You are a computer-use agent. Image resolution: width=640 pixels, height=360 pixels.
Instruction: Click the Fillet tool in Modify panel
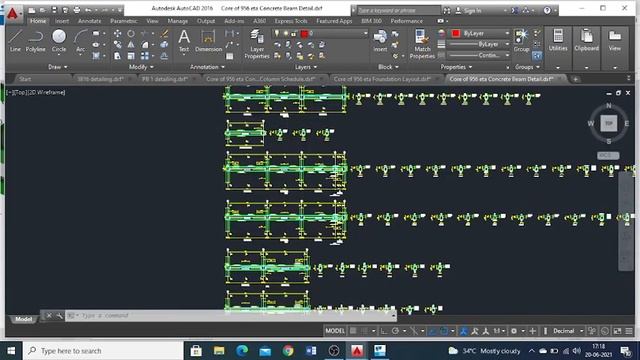tap(145, 44)
